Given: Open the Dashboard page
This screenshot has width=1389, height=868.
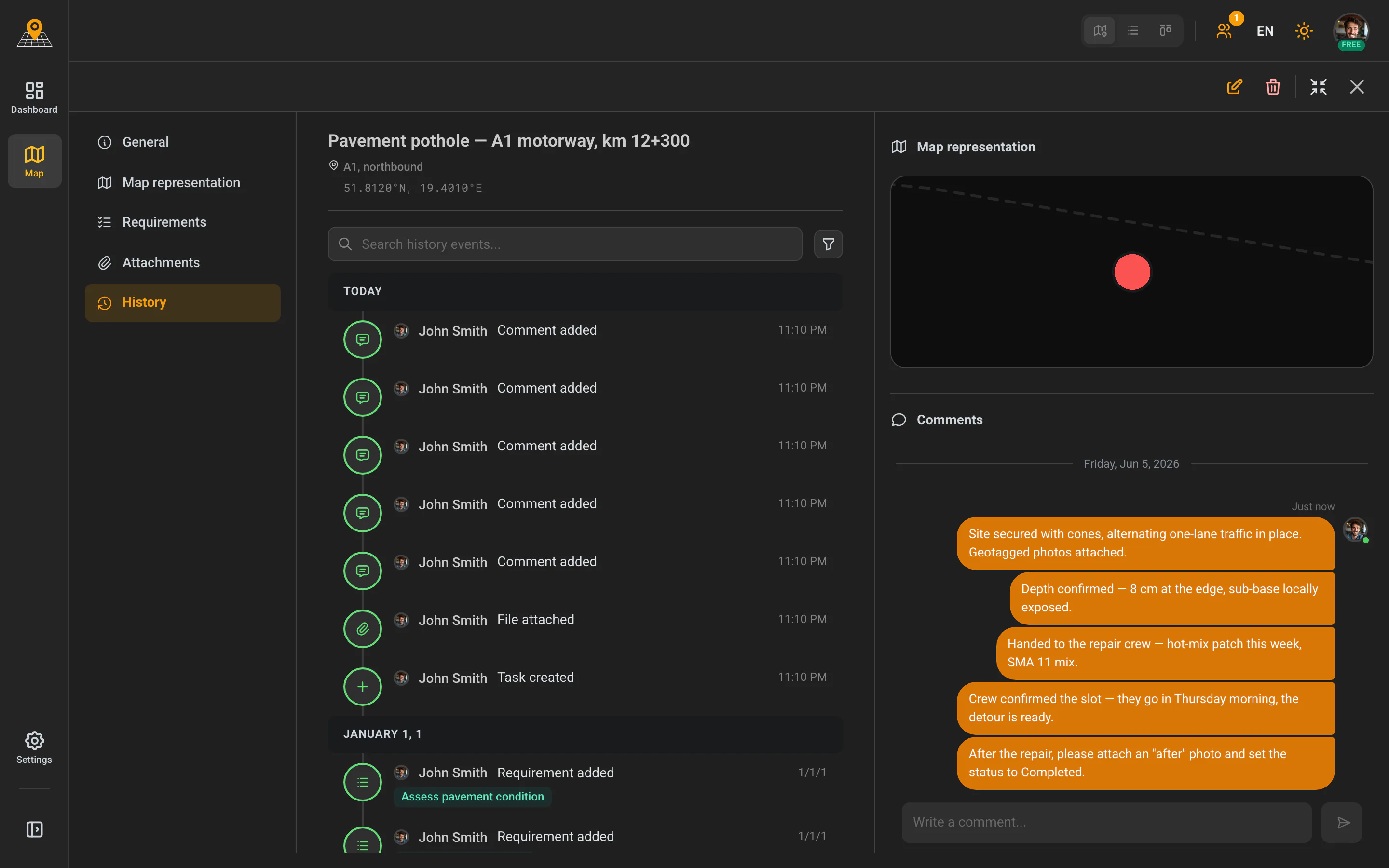Looking at the screenshot, I should [34, 97].
